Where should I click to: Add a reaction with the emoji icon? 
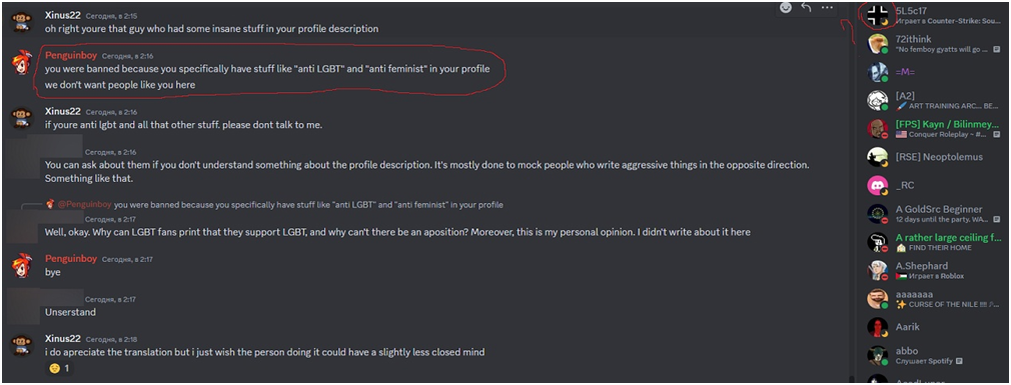(x=785, y=8)
